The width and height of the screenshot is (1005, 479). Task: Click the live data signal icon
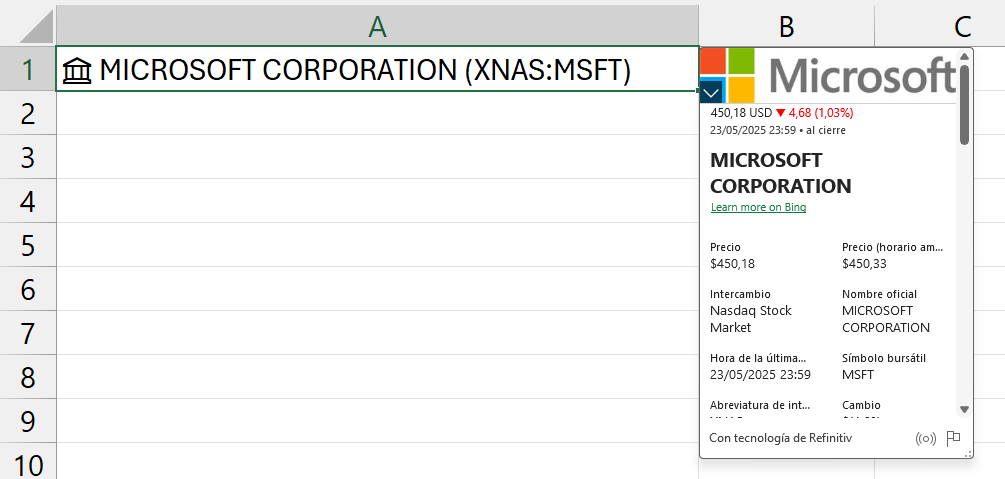926,439
